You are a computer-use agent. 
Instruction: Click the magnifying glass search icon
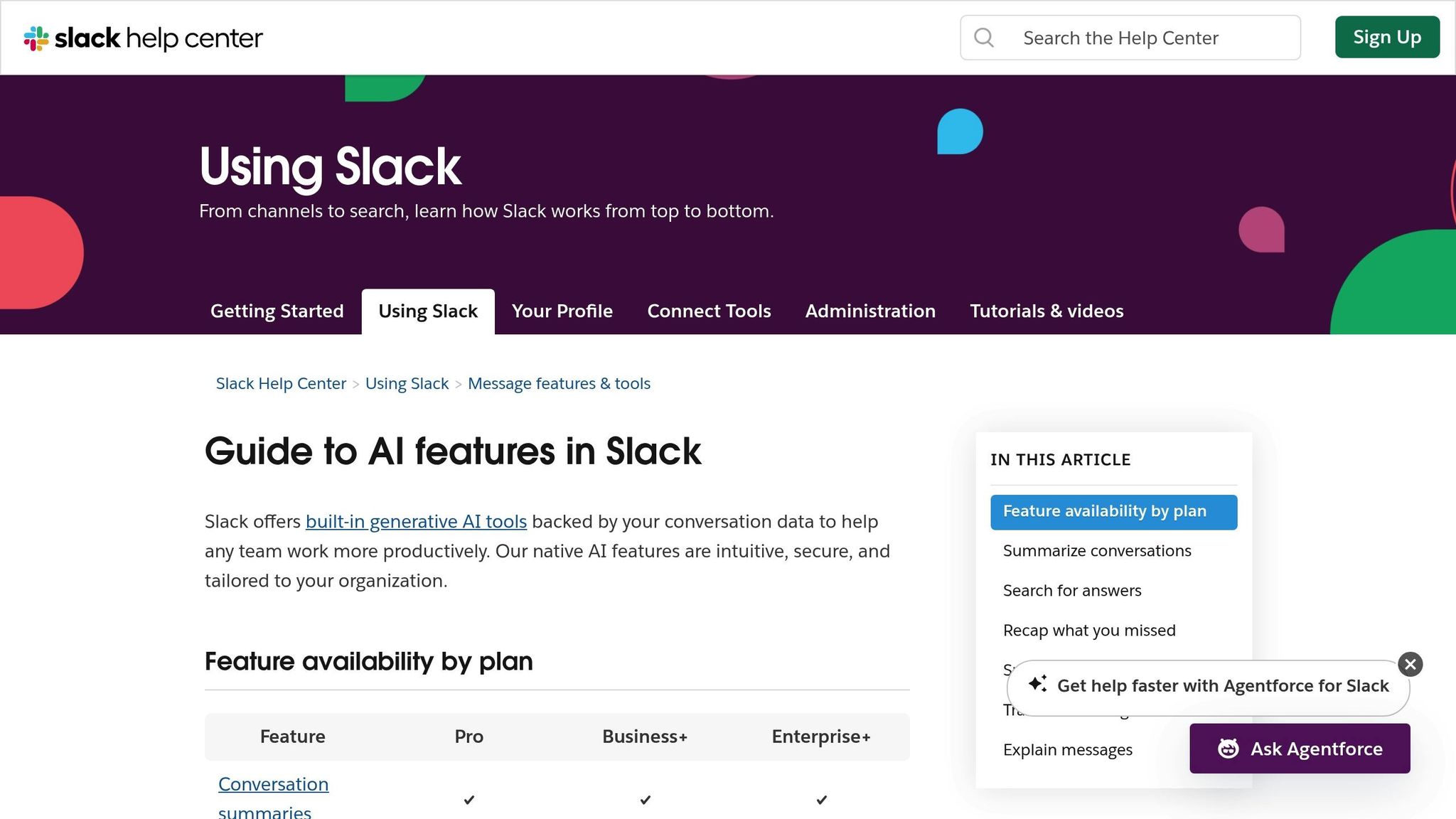pos(984,37)
